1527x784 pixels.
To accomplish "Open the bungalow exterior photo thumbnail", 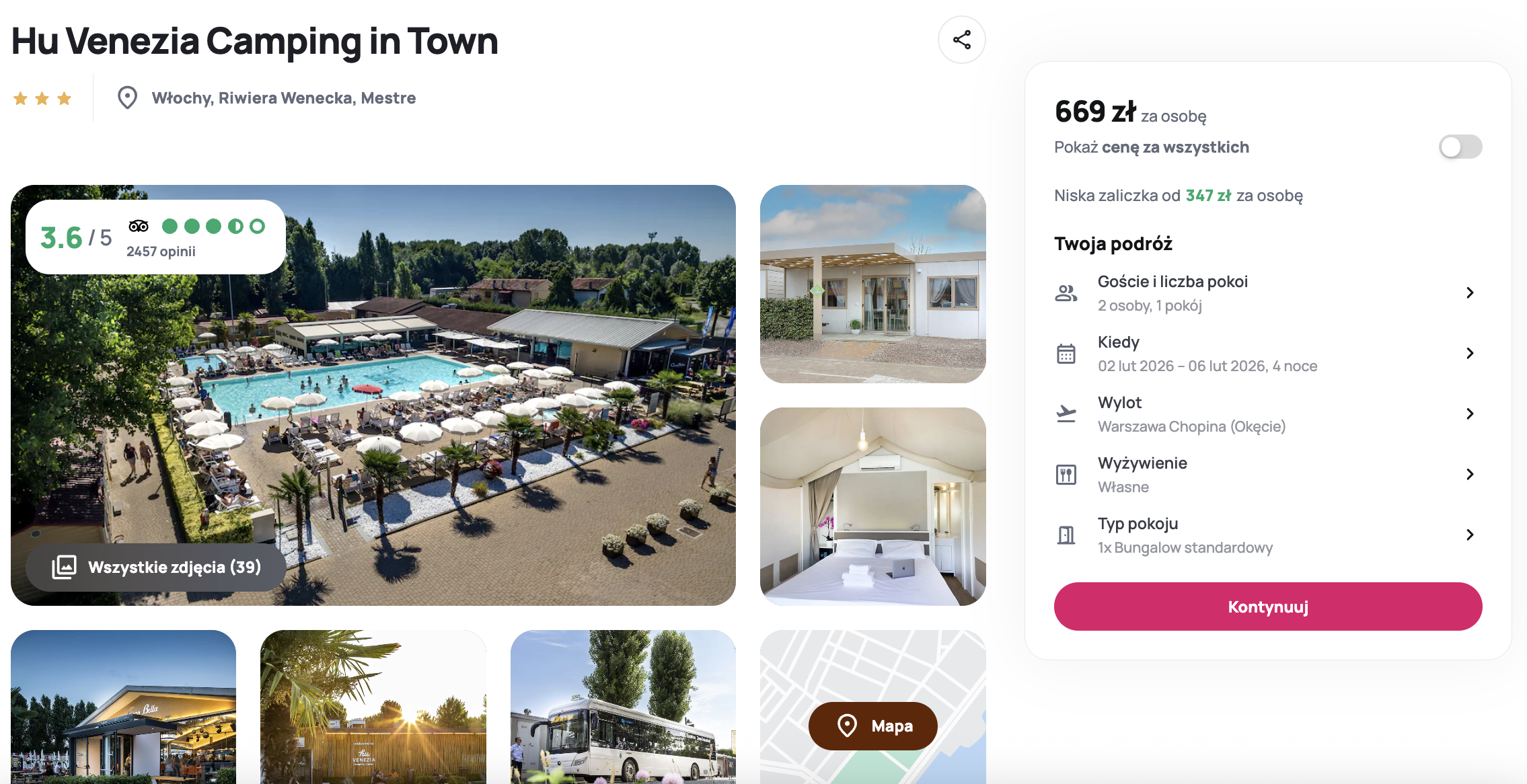I will tap(873, 284).
